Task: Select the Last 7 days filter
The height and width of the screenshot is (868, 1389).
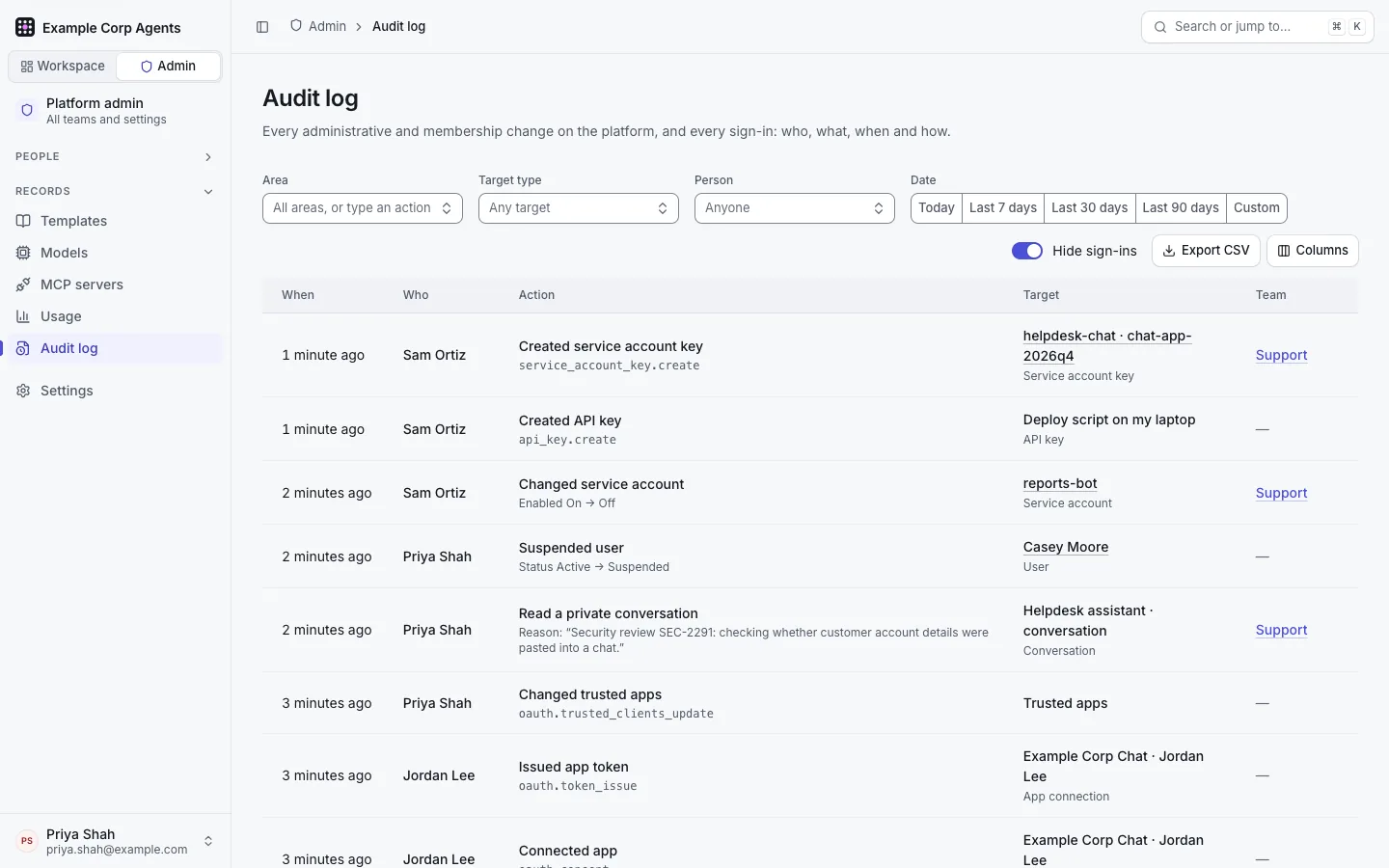Action: click(x=1003, y=208)
